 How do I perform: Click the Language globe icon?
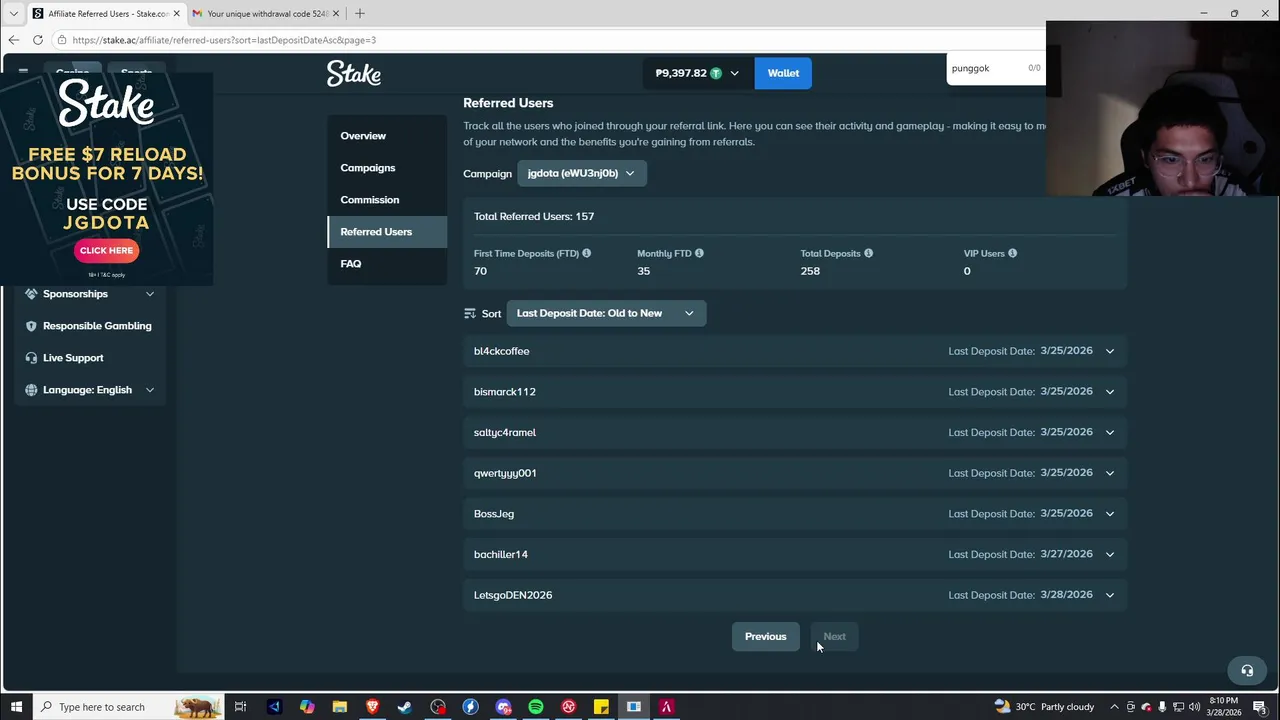pos(31,390)
